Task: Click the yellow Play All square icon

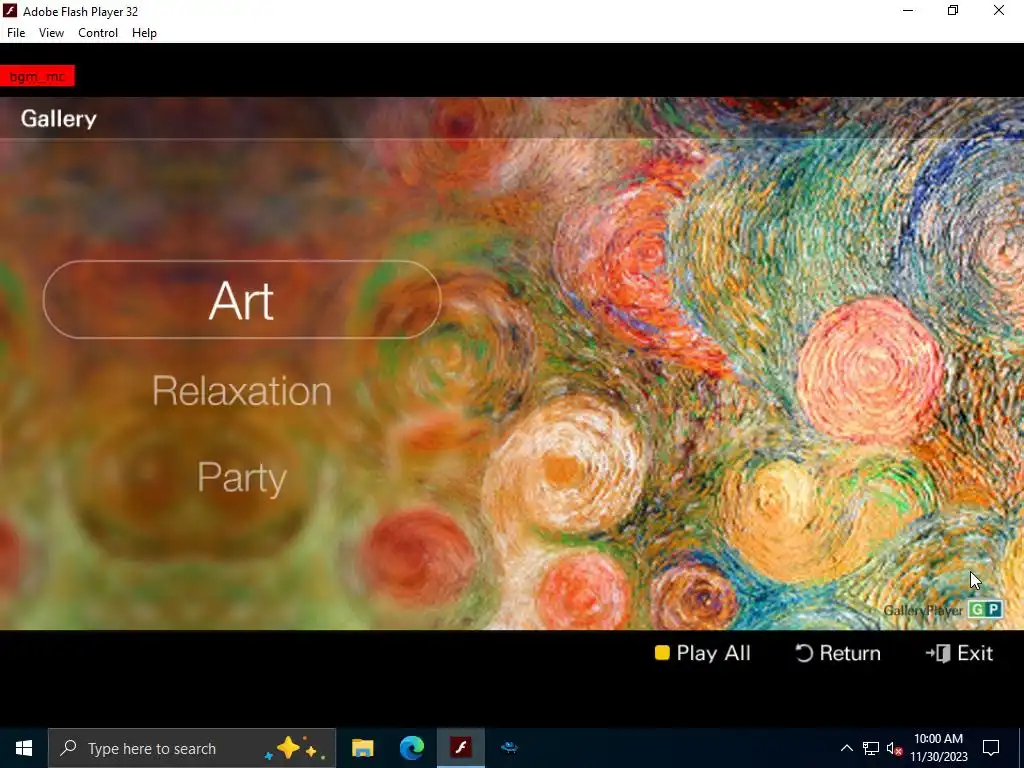Action: click(x=662, y=653)
